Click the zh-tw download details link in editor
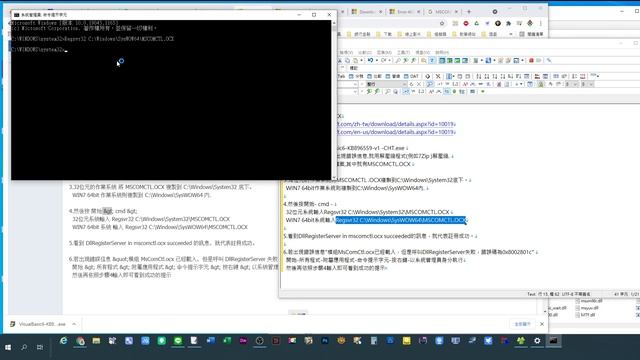The image size is (640, 360). tap(396, 124)
